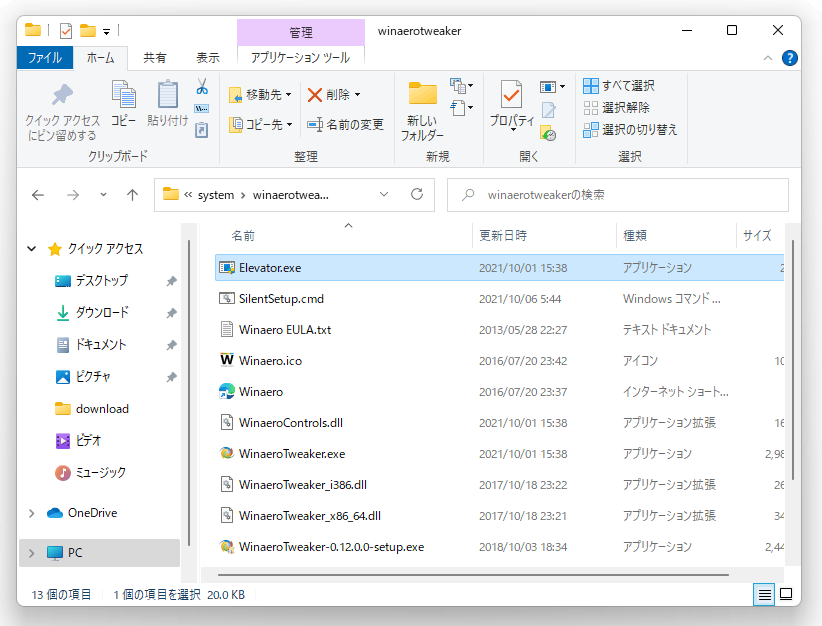Expand the PC tree node
The height and width of the screenshot is (626, 822).
[x=31, y=553]
